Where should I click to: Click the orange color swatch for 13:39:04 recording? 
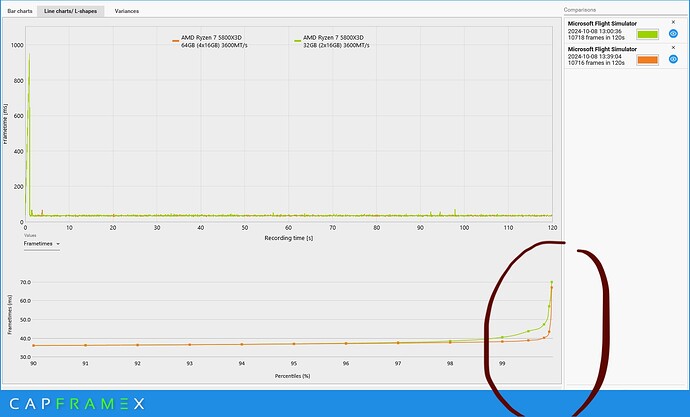[x=647, y=60]
